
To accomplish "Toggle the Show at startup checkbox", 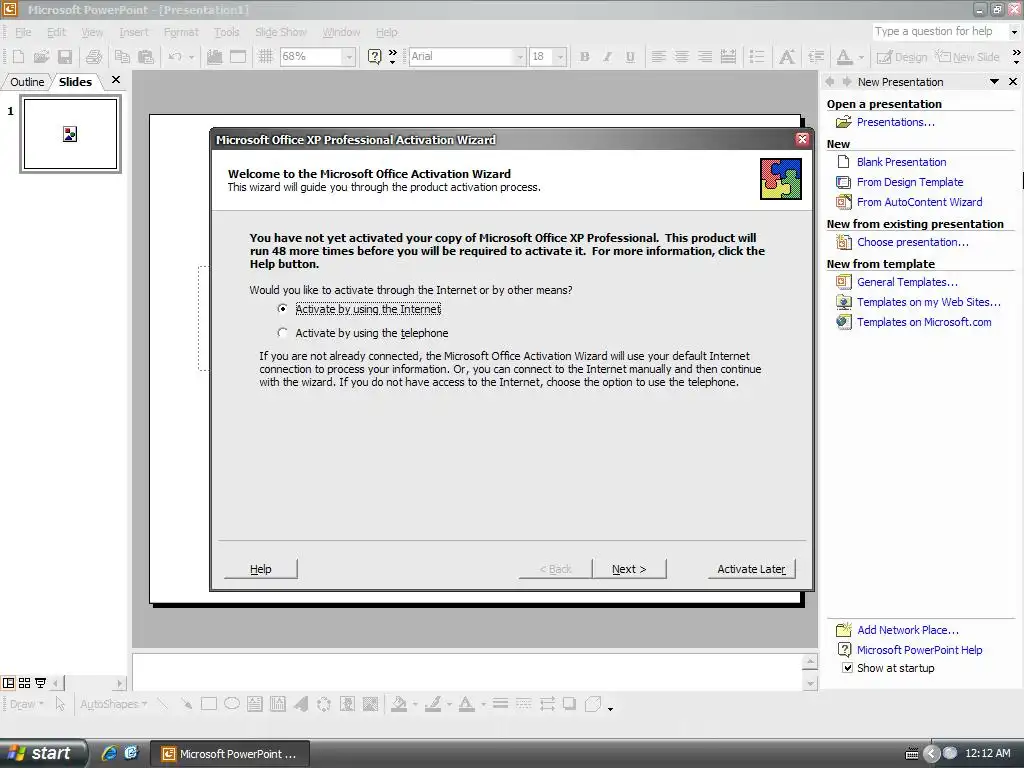I will click(x=847, y=668).
